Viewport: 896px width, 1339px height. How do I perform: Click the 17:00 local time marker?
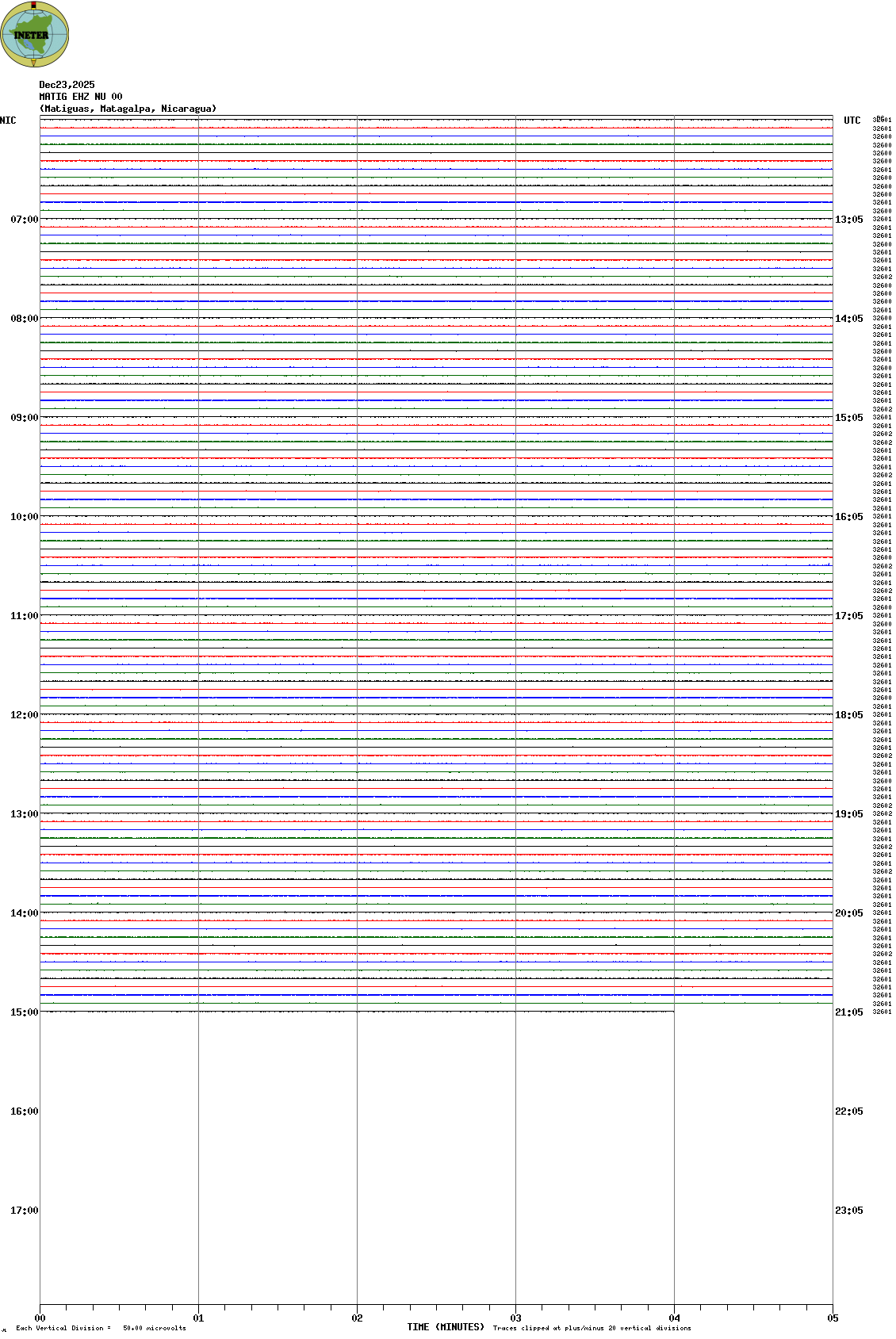(x=24, y=1211)
